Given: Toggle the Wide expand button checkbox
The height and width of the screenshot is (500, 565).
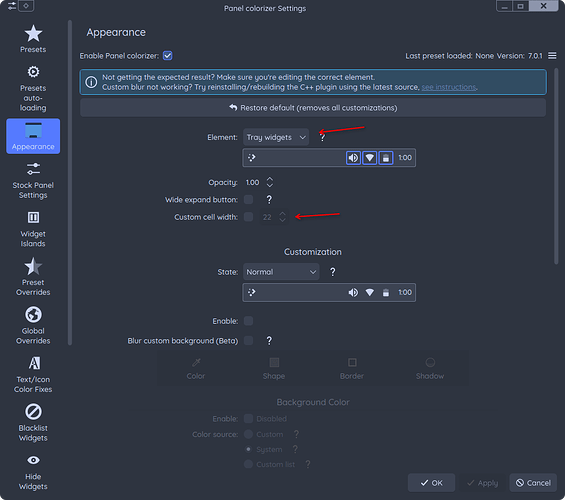Looking at the screenshot, I should (x=248, y=200).
